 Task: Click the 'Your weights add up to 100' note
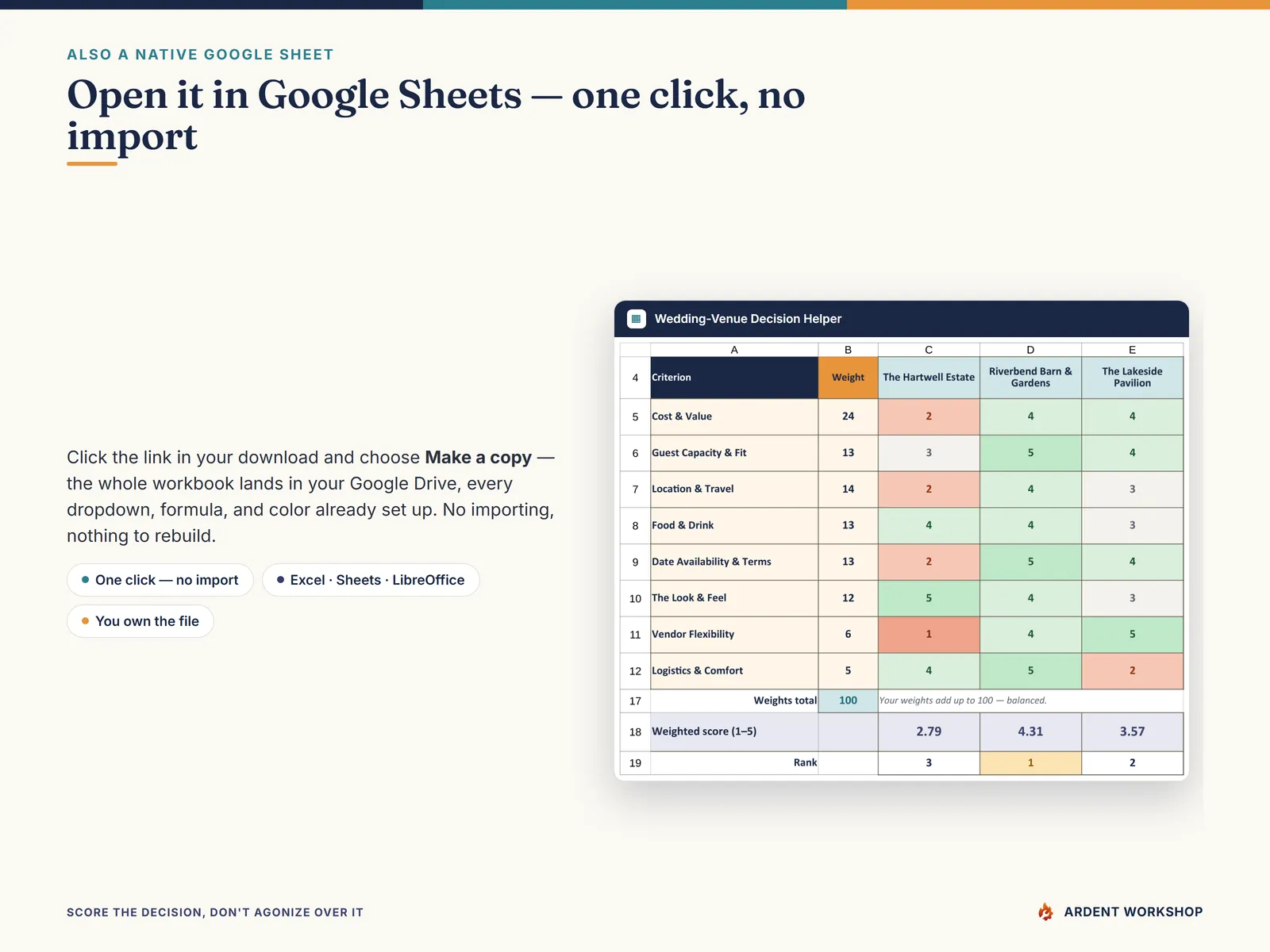pyautogui.click(x=963, y=701)
